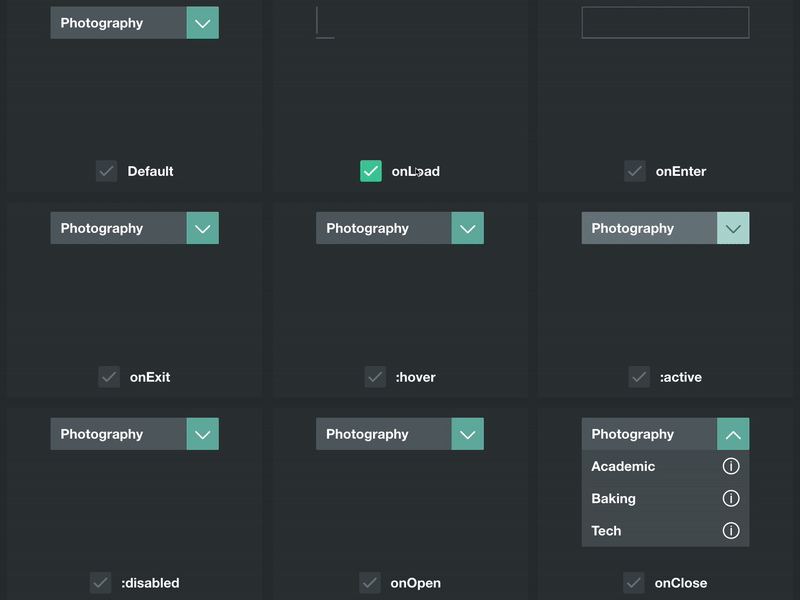Toggle the Default checkbox

tap(107, 171)
